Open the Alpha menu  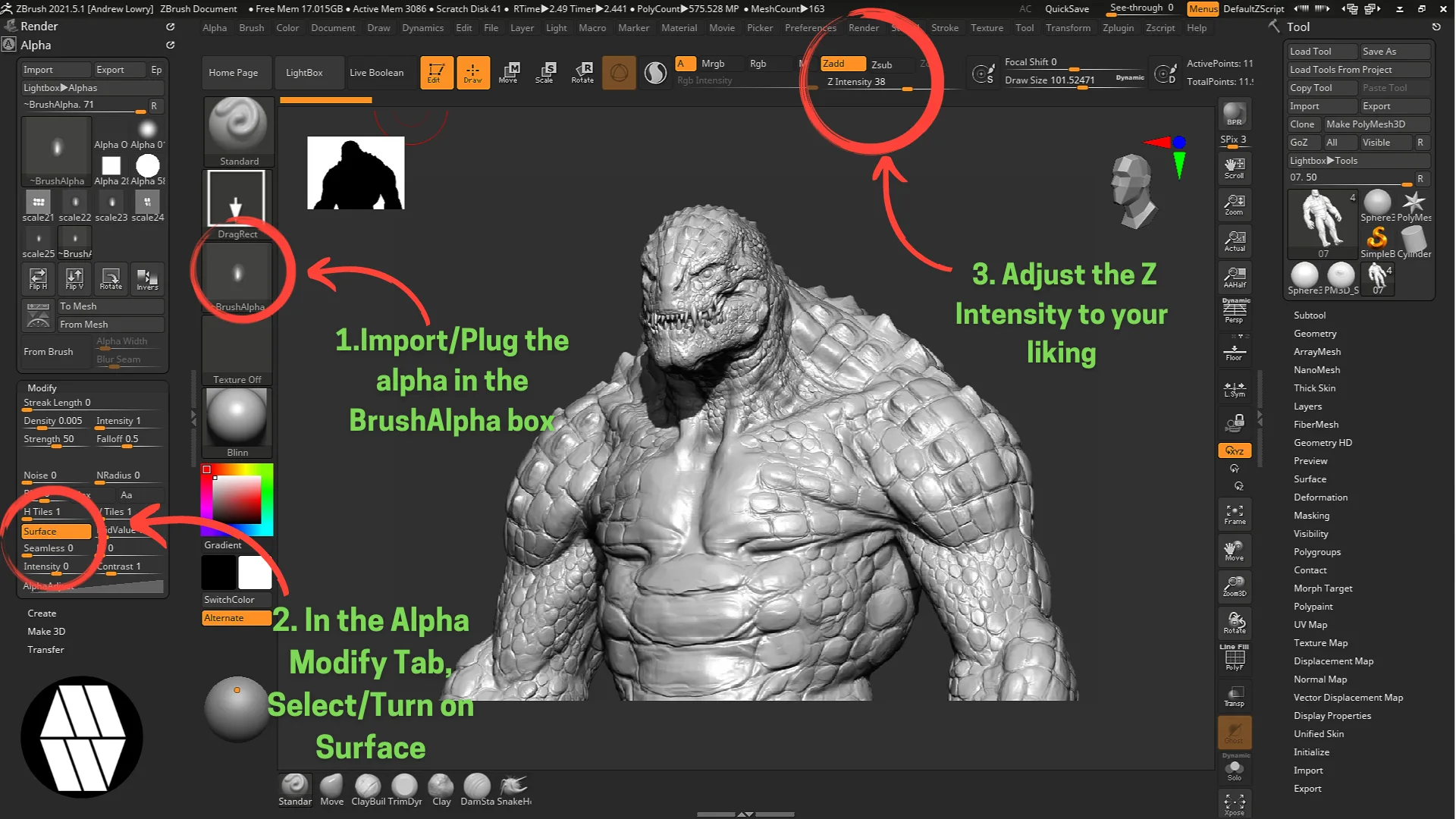[x=214, y=27]
